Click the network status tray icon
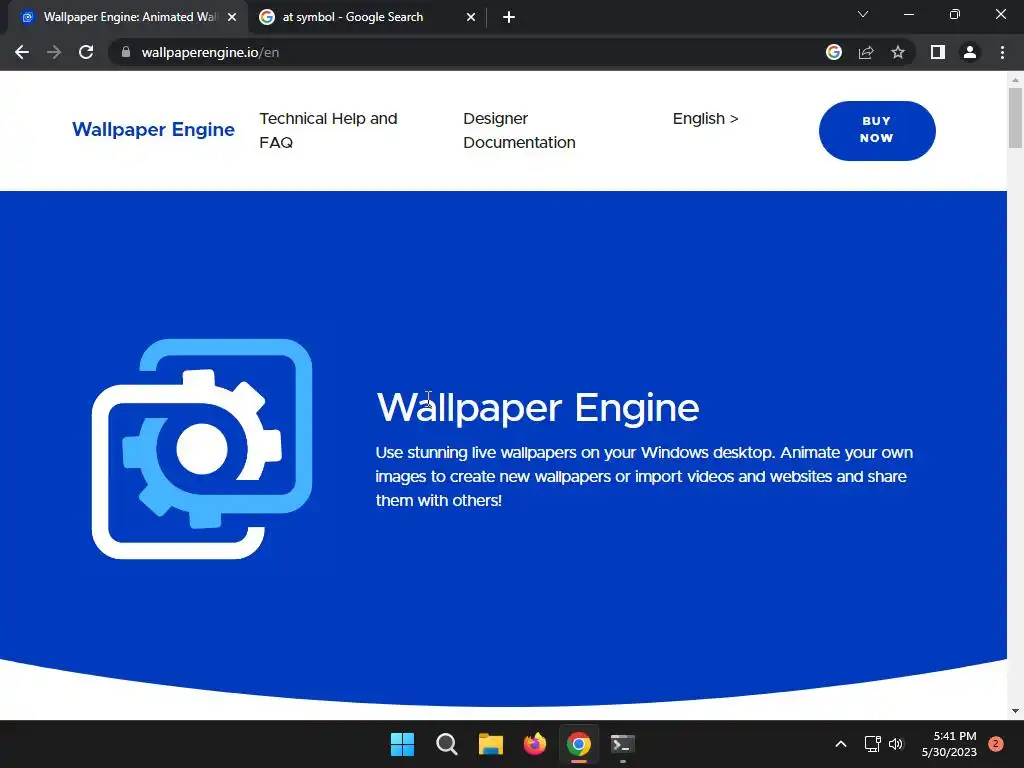 [872, 744]
